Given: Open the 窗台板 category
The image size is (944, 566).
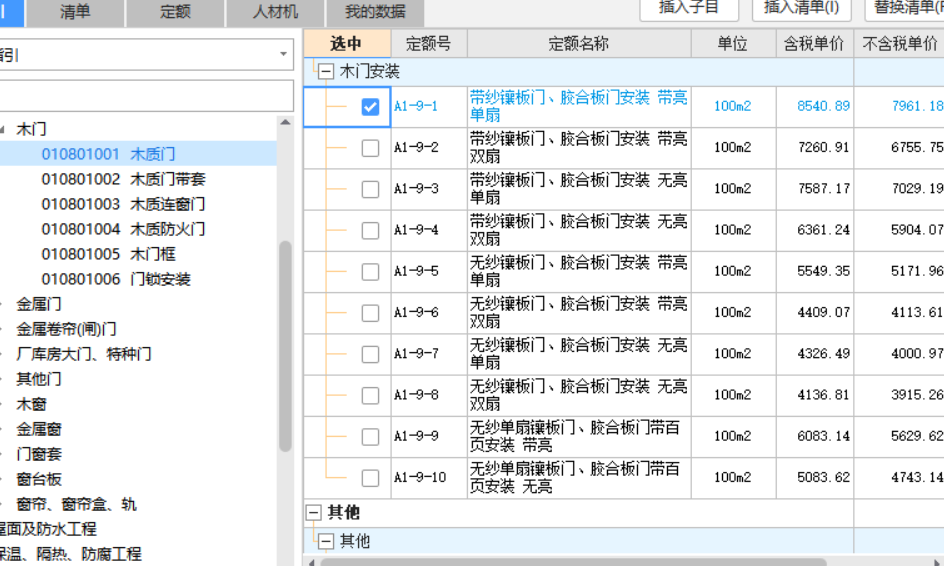Looking at the screenshot, I should pos(39,479).
